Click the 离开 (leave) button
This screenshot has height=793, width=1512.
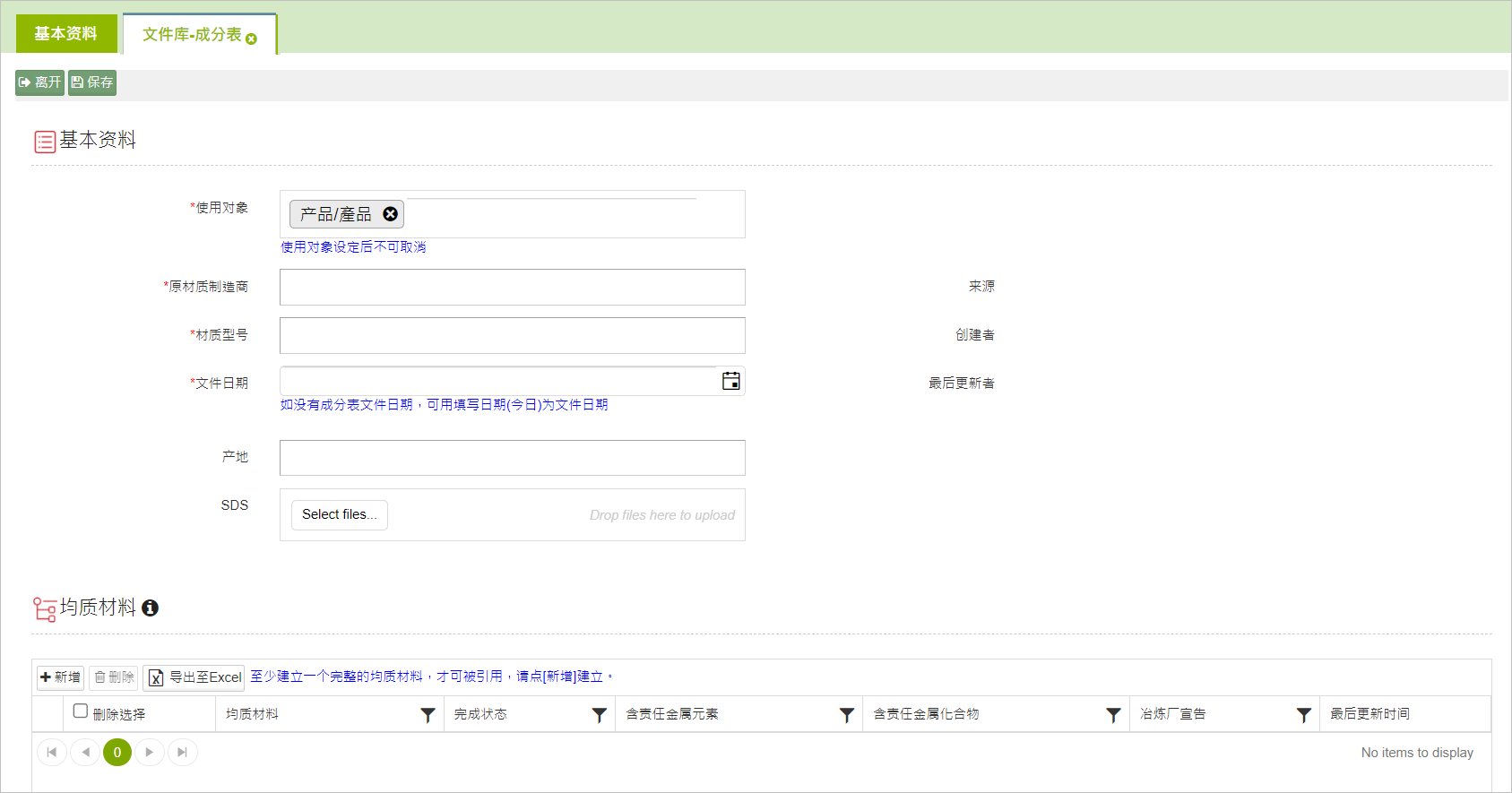pyautogui.click(x=39, y=82)
